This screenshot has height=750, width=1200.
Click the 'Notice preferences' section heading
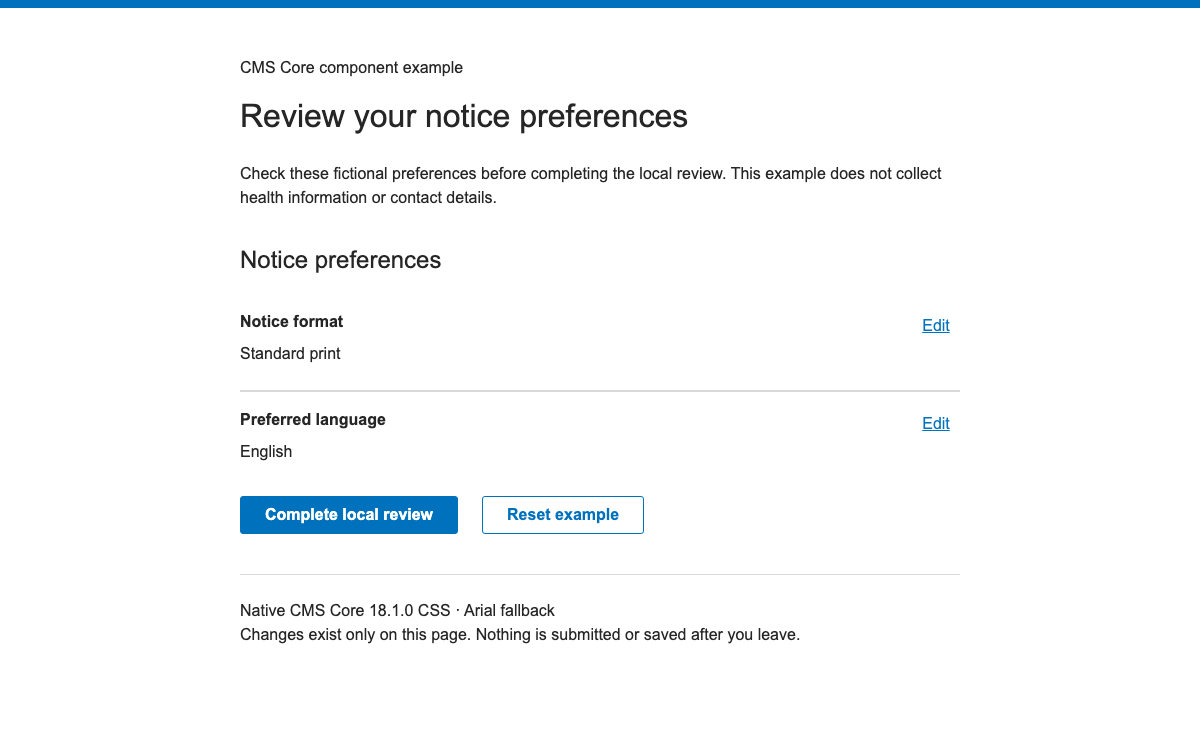tap(341, 260)
